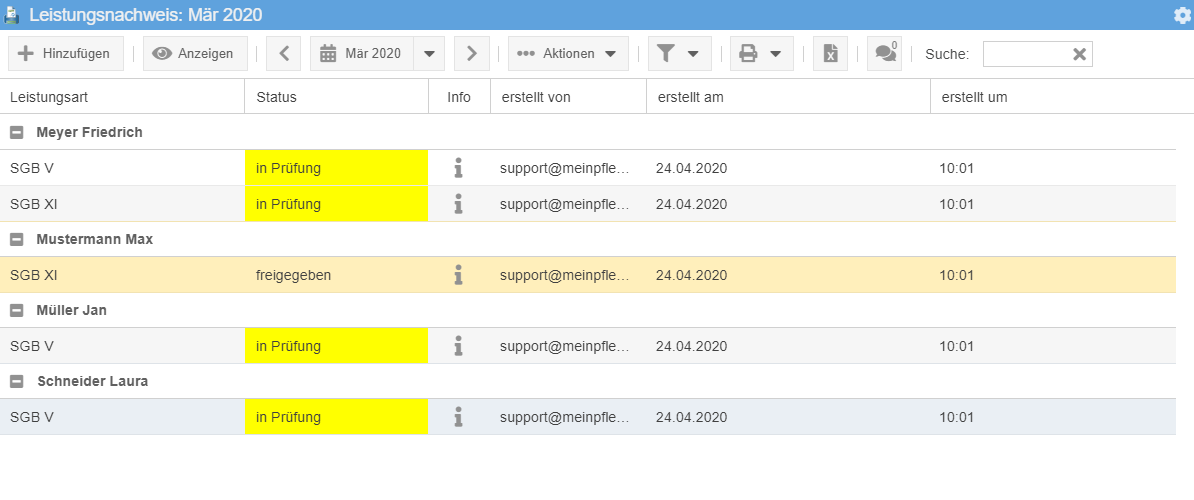This screenshot has height=500, width=1194.
Task: Open the settings gear icon
Action: [1182, 15]
